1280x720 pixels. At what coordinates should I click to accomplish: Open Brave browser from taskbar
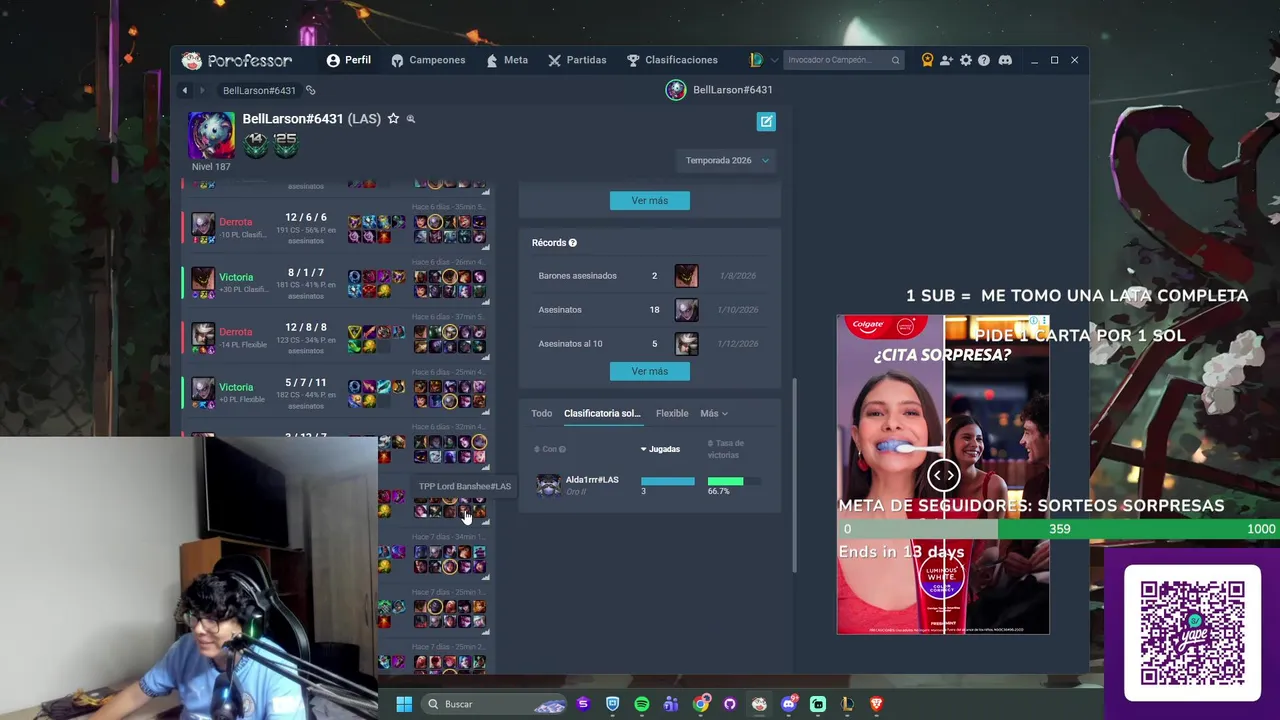877,704
